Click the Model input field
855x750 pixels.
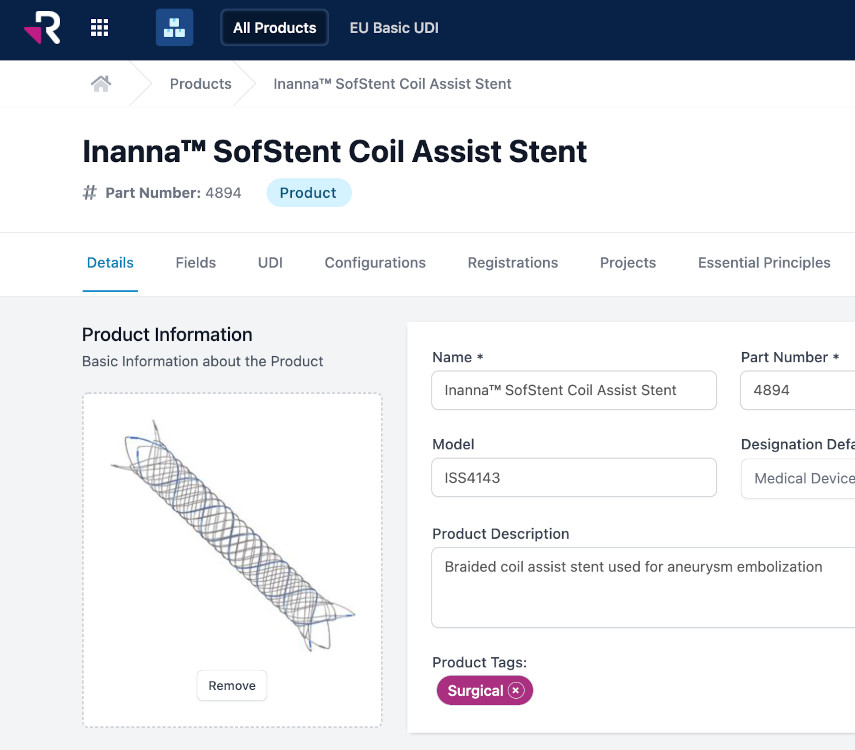point(574,478)
